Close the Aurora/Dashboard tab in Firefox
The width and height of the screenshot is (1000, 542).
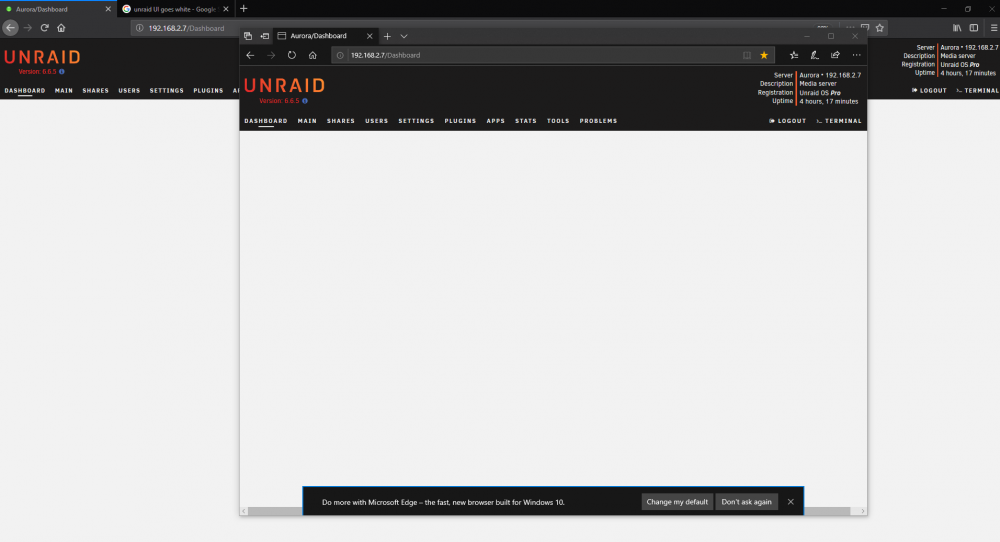(108, 9)
